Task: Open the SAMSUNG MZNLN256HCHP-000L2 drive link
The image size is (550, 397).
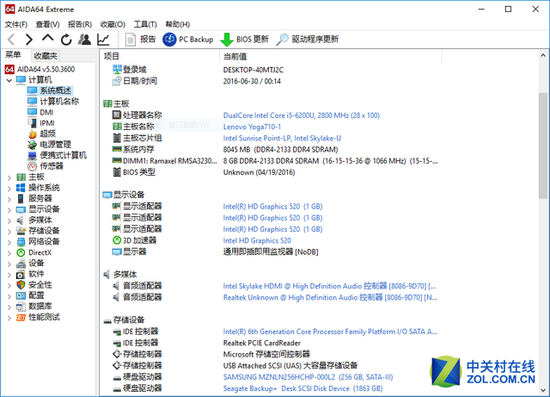Action: [x=308, y=377]
